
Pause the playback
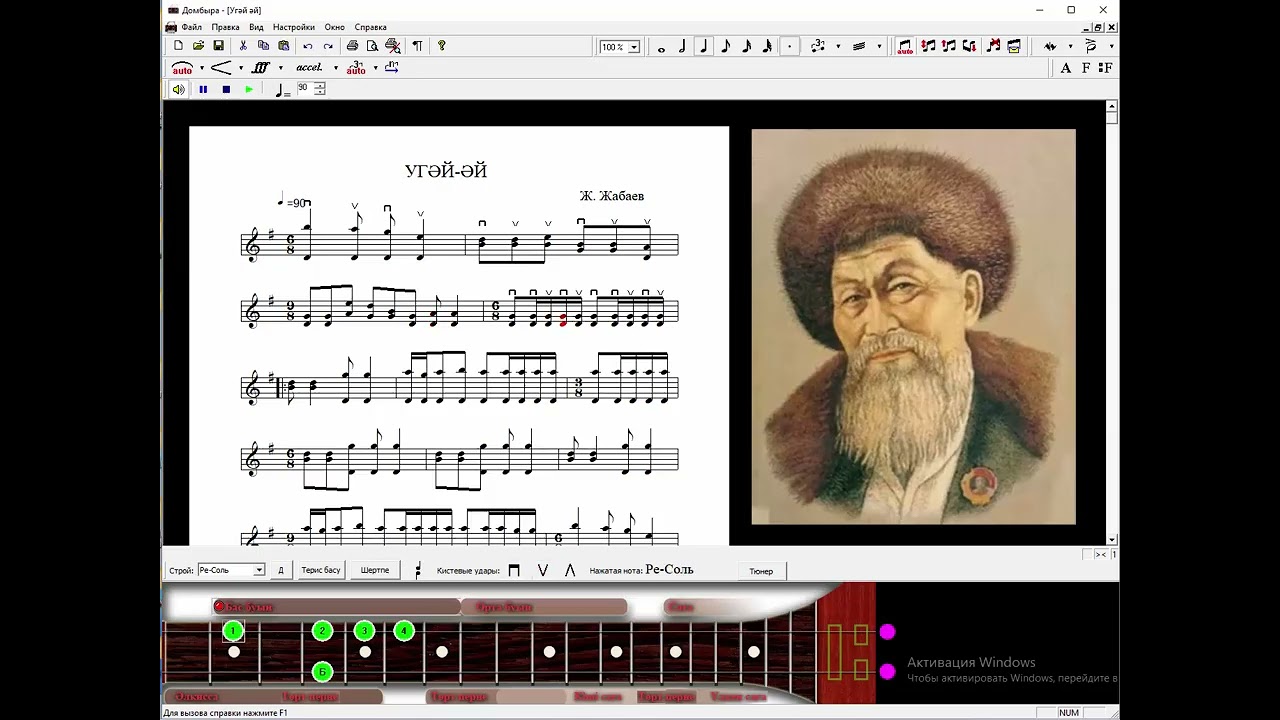click(203, 89)
